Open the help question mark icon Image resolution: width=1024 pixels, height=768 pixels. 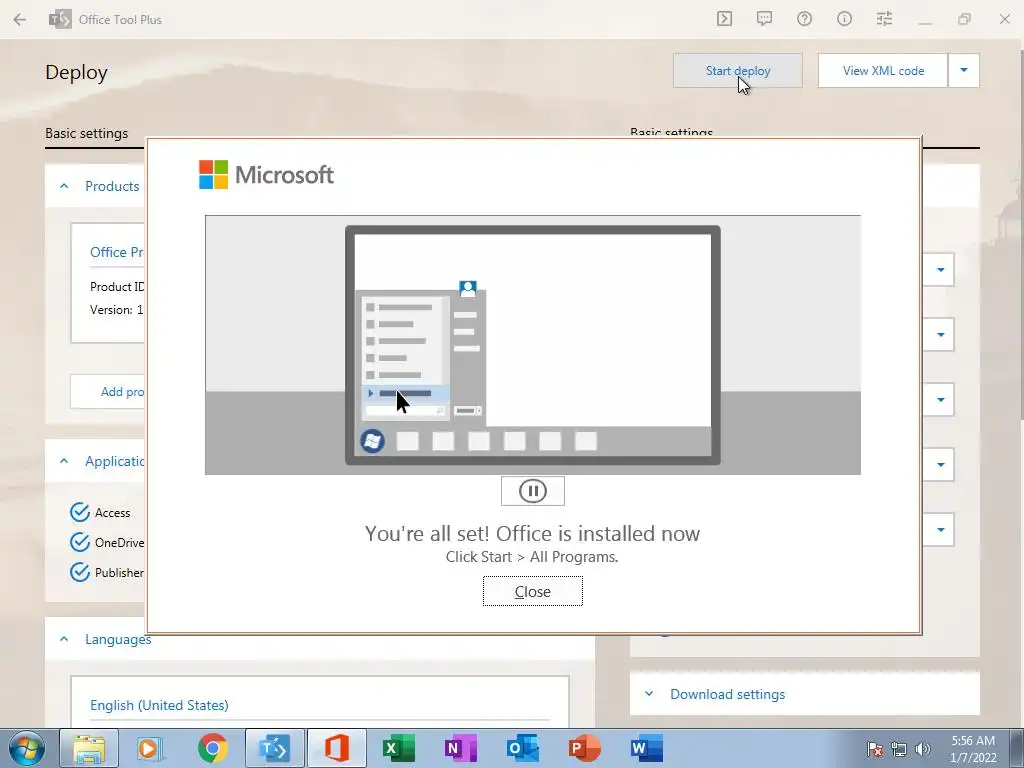(804, 19)
